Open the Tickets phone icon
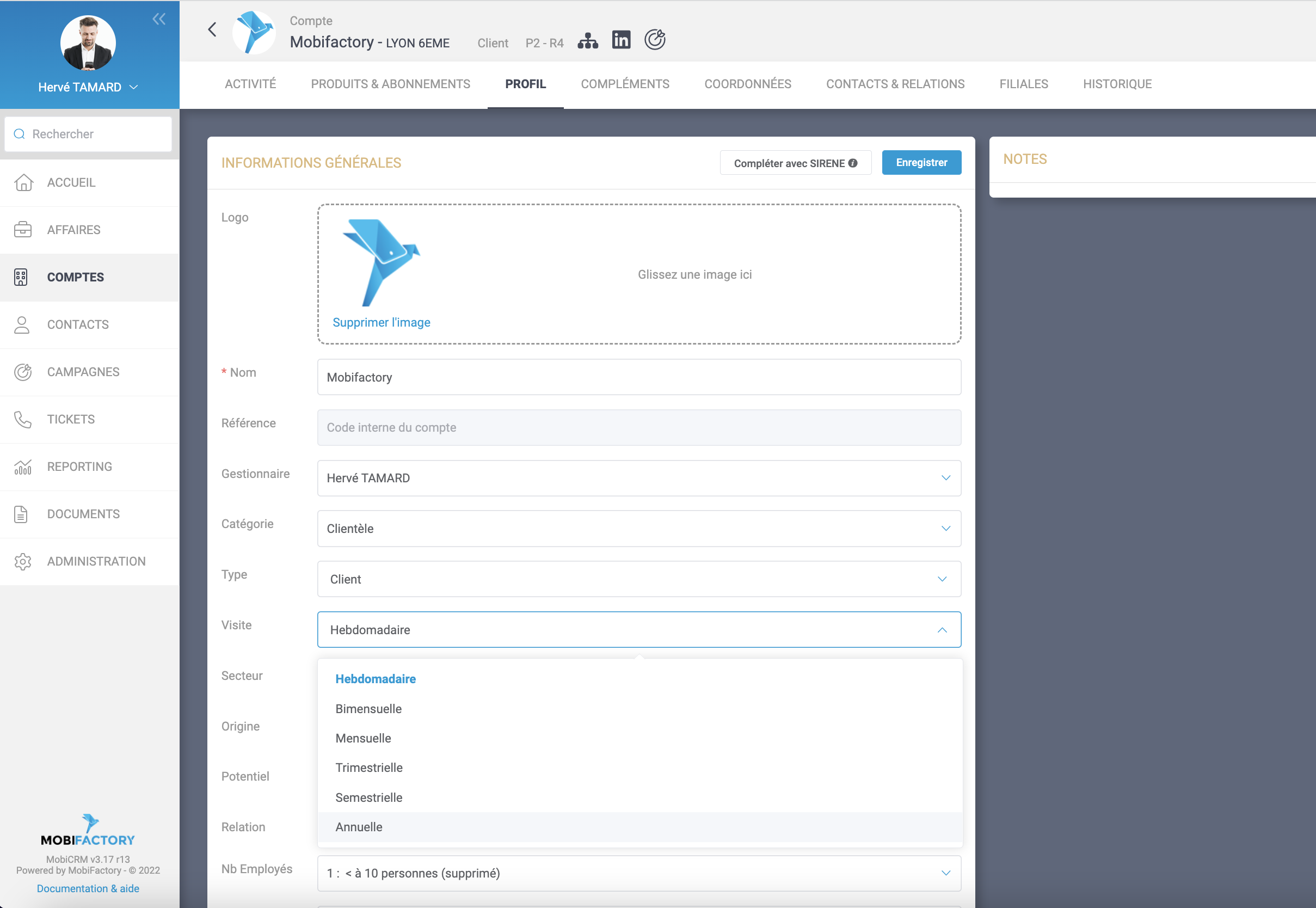The width and height of the screenshot is (1316, 908). pyautogui.click(x=23, y=419)
